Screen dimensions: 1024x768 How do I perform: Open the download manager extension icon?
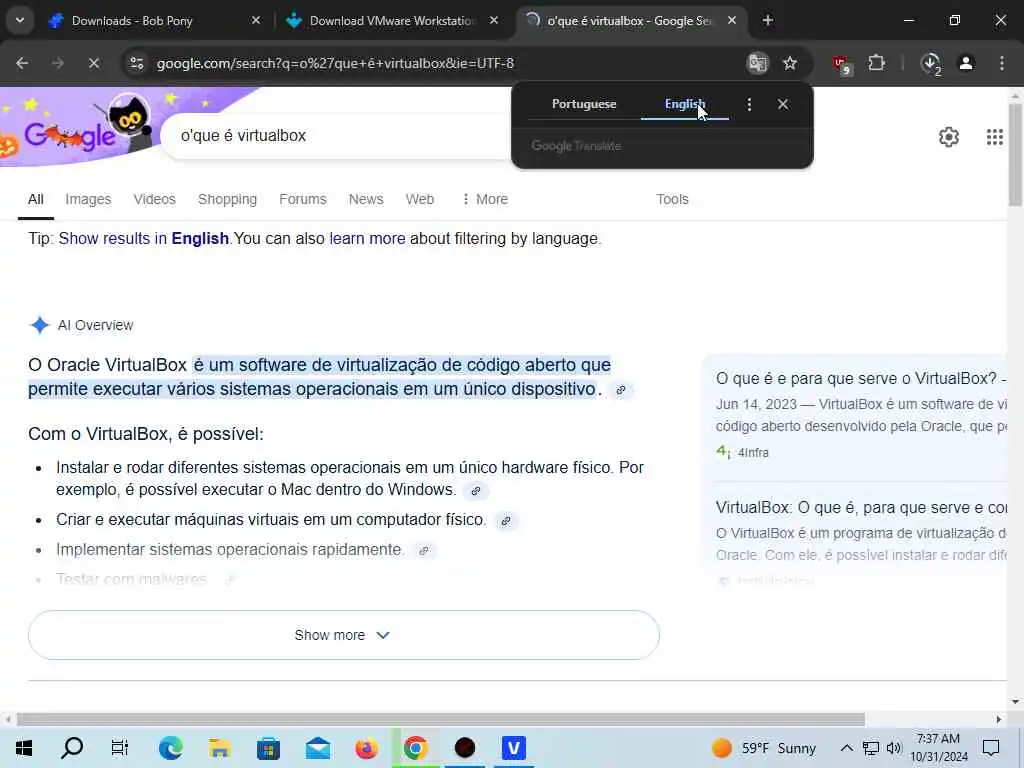[x=930, y=64]
